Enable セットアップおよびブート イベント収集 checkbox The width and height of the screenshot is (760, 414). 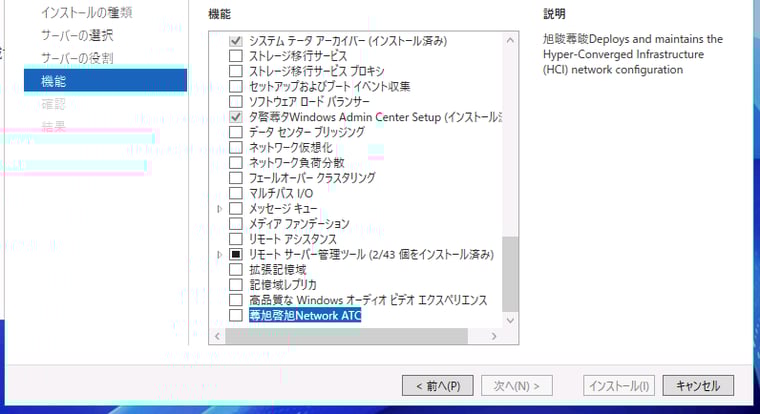pyautogui.click(x=236, y=86)
